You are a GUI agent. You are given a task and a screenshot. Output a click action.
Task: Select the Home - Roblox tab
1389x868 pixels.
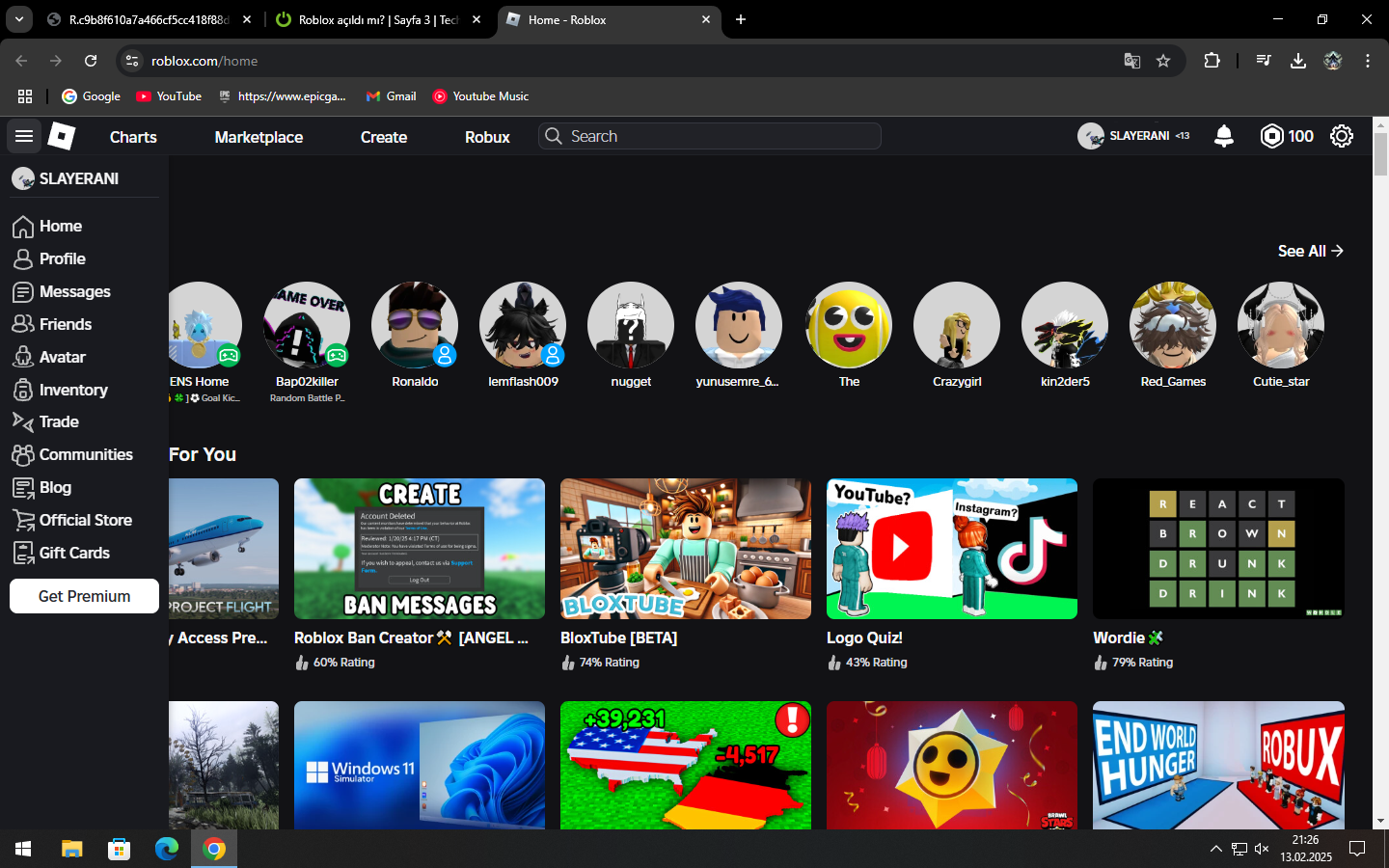[608, 19]
